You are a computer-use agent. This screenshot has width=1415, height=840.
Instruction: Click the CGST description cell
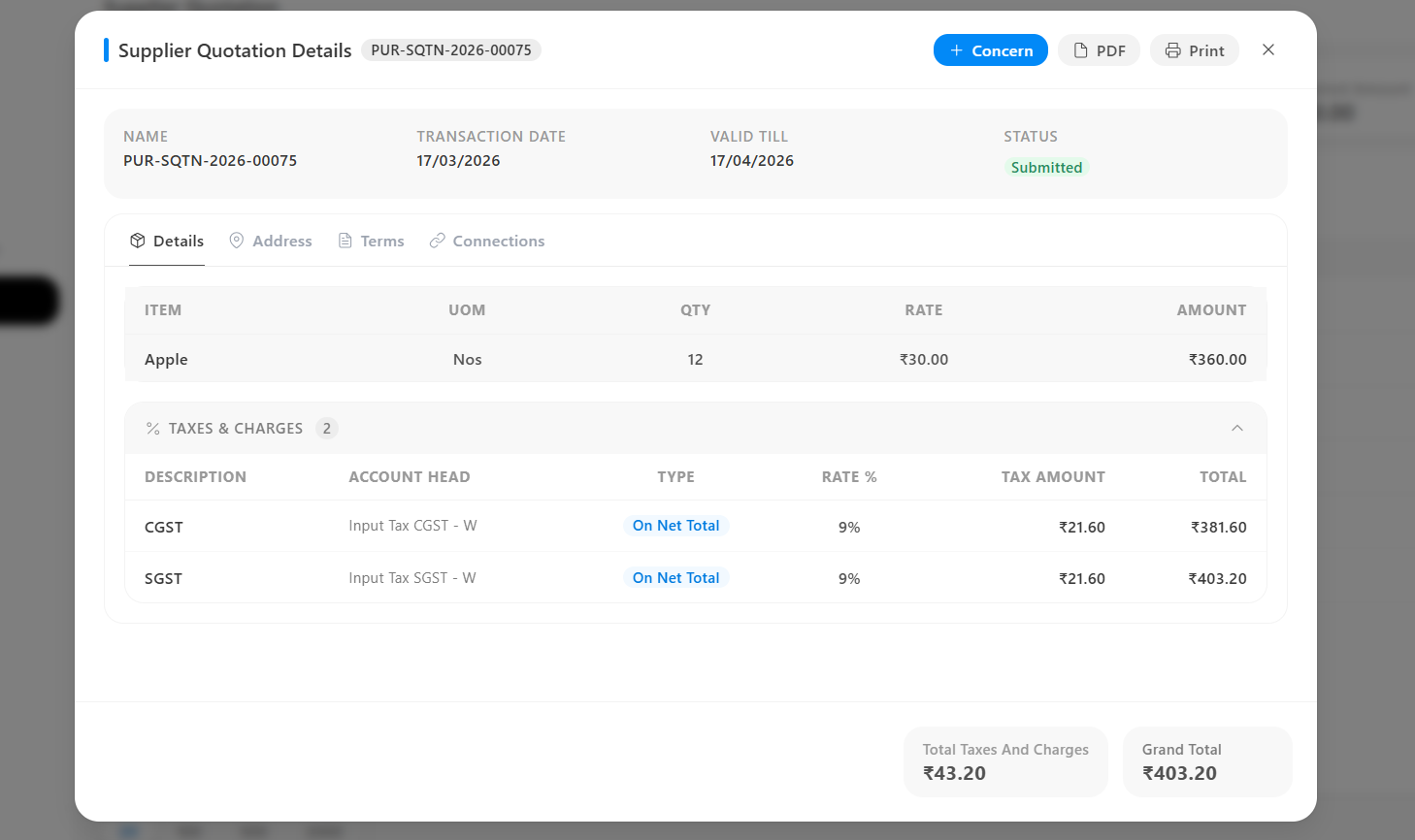click(x=164, y=527)
